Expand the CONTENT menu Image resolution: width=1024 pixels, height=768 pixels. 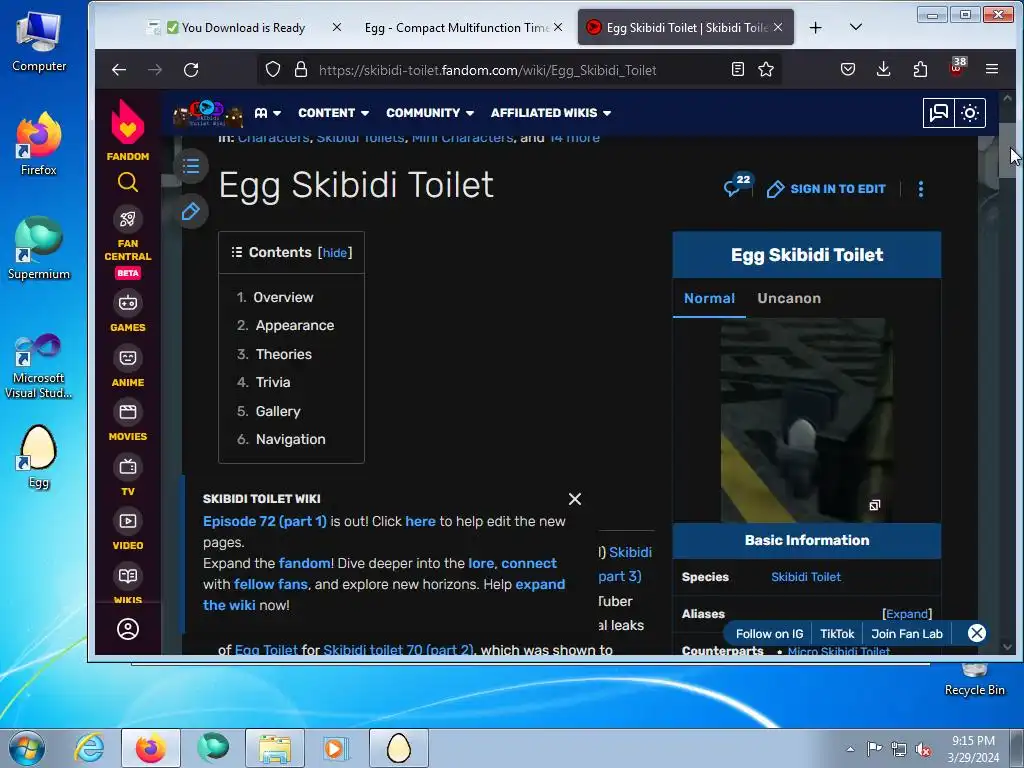[x=333, y=113]
